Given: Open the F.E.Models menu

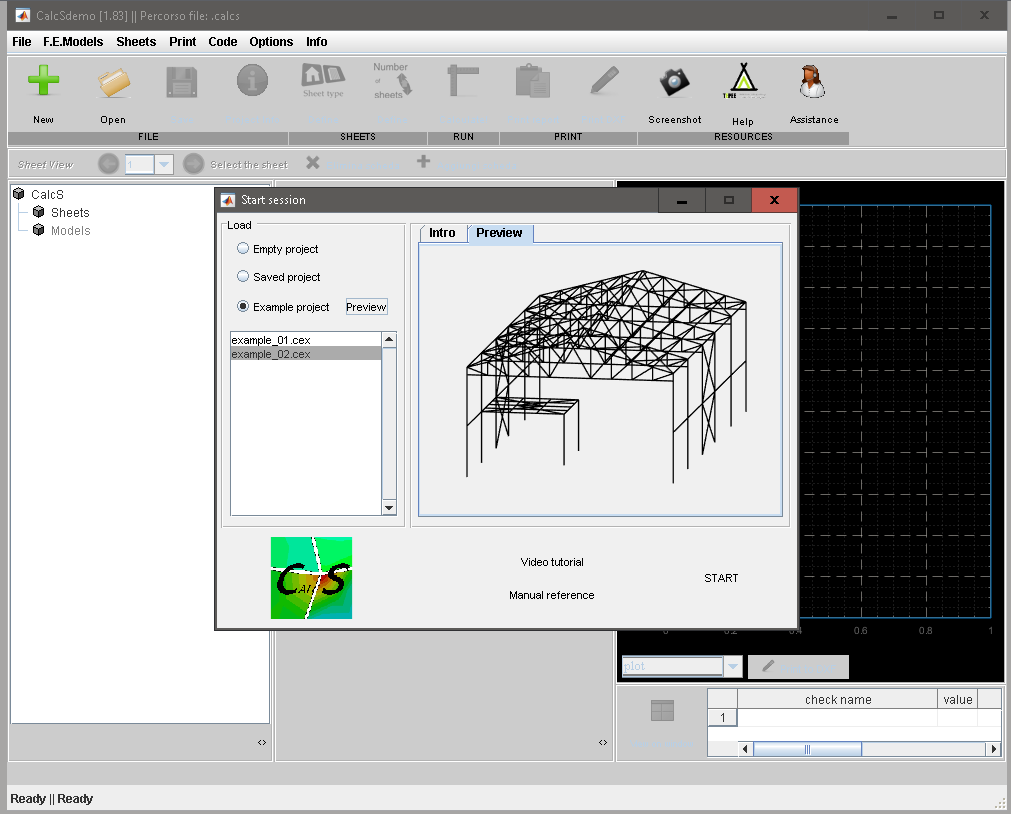Looking at the screenshot, I should tap(73, 42).
